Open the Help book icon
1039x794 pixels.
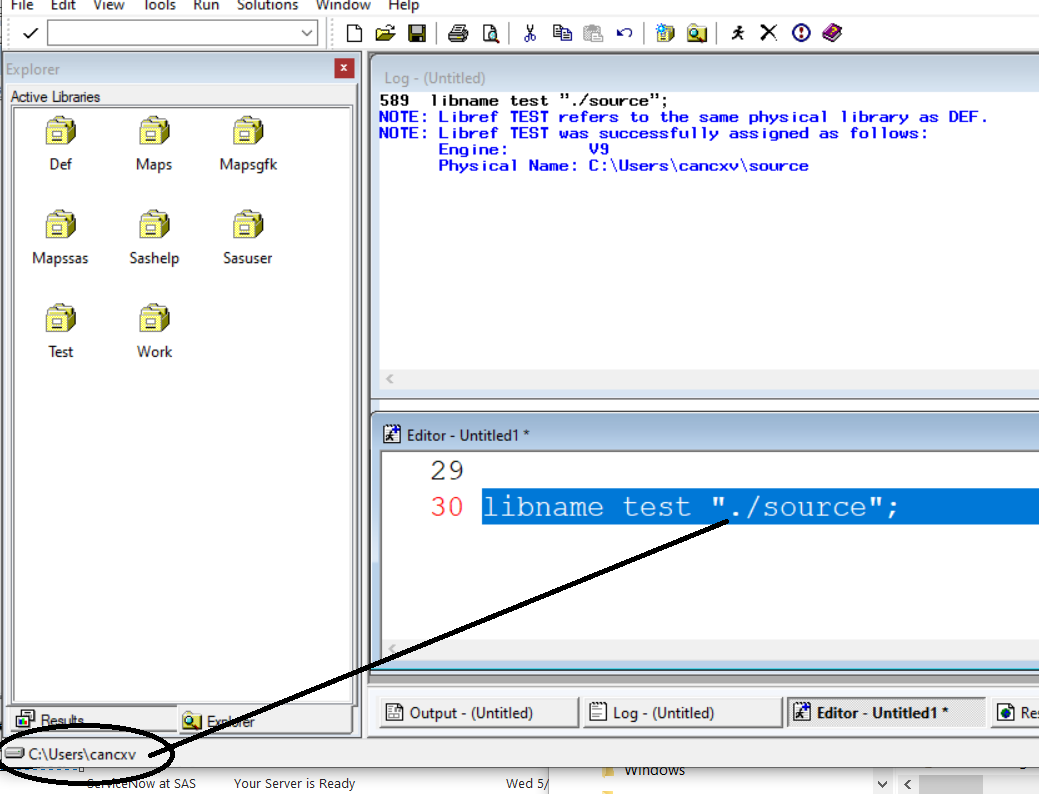pos(832,33)
